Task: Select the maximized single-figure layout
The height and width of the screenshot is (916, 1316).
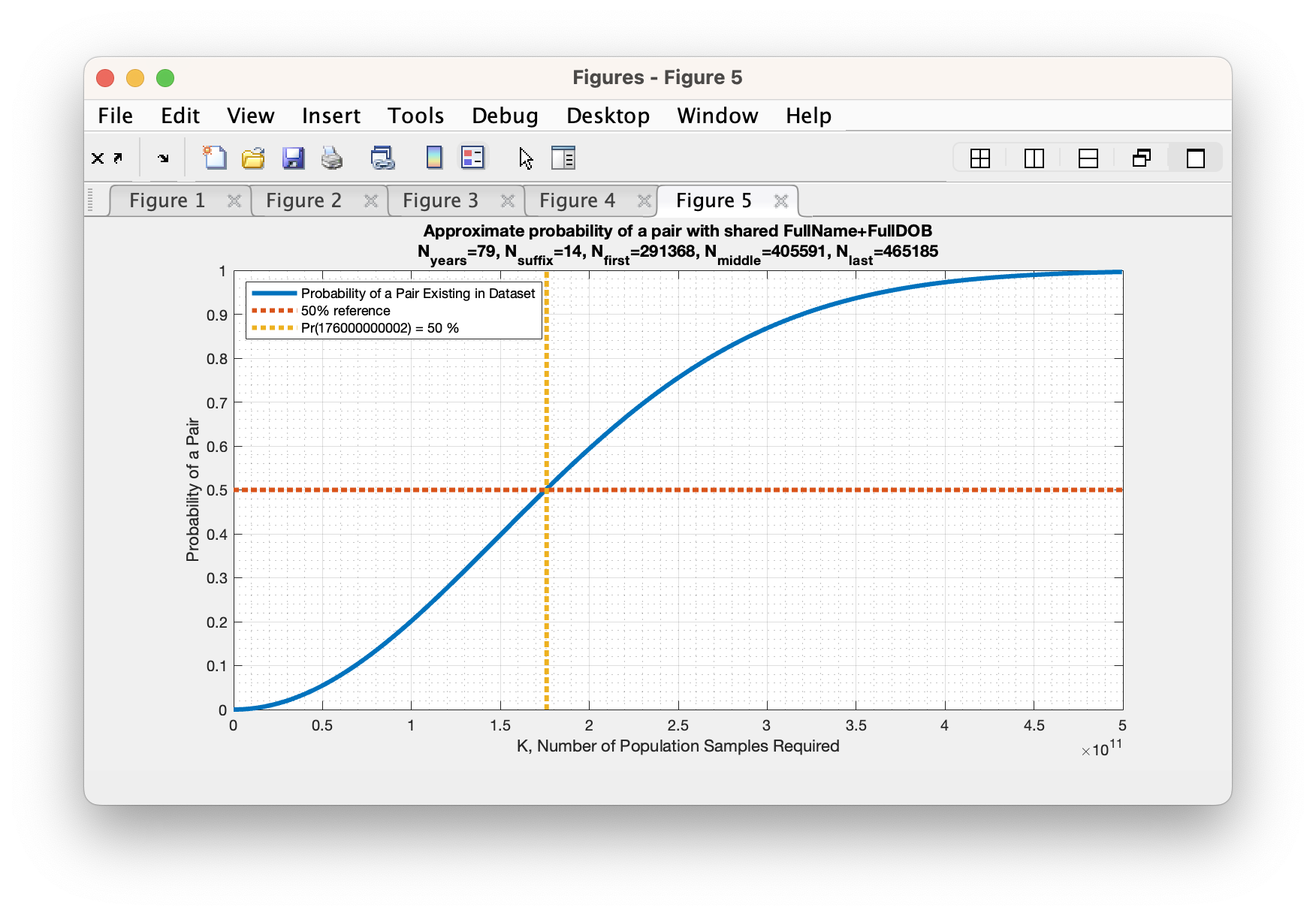Action: [x=1195, y=158]
